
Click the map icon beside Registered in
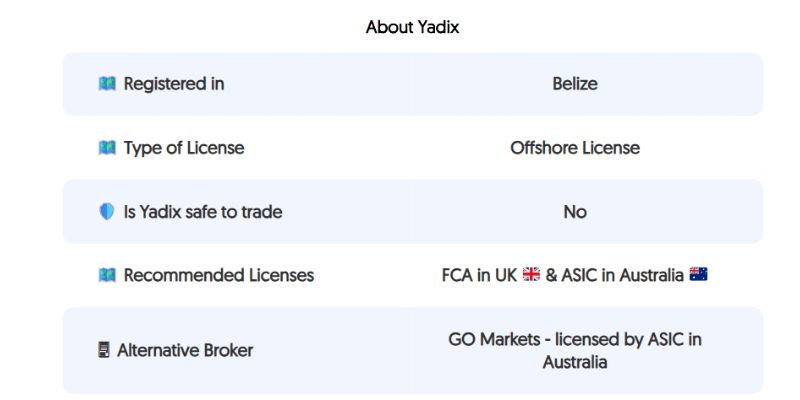[x=107, y=84]
